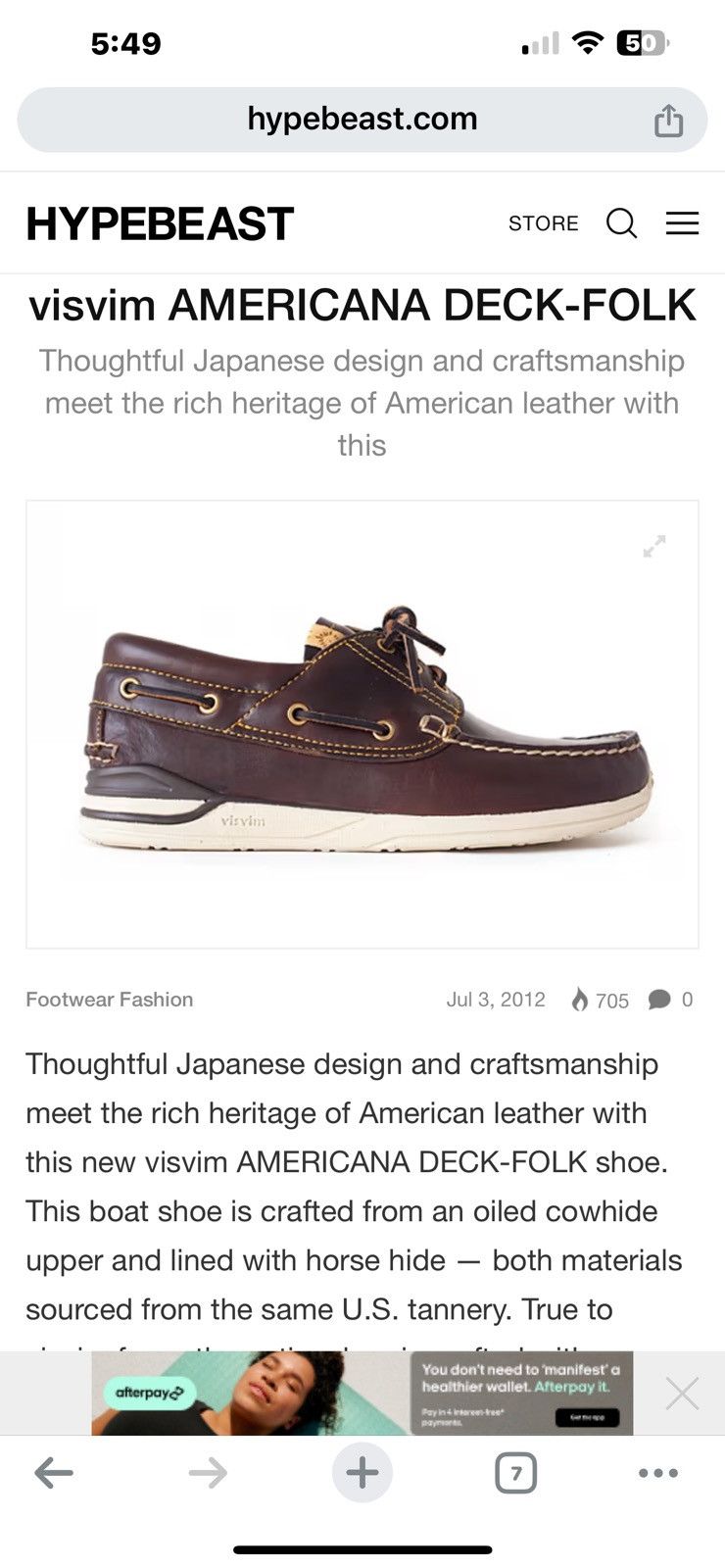Open the Fashion category link
The height and width of the screenshot is (1568, 725).
(x=156, y=1000)
